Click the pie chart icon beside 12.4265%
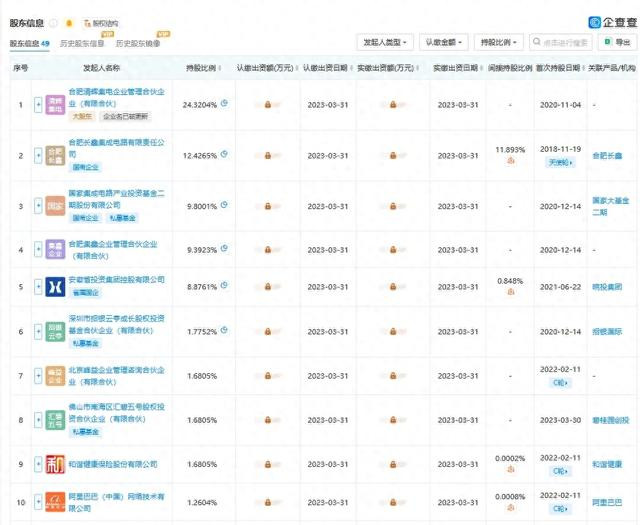This screenshot has height=525, width=640. coord(224,154)
